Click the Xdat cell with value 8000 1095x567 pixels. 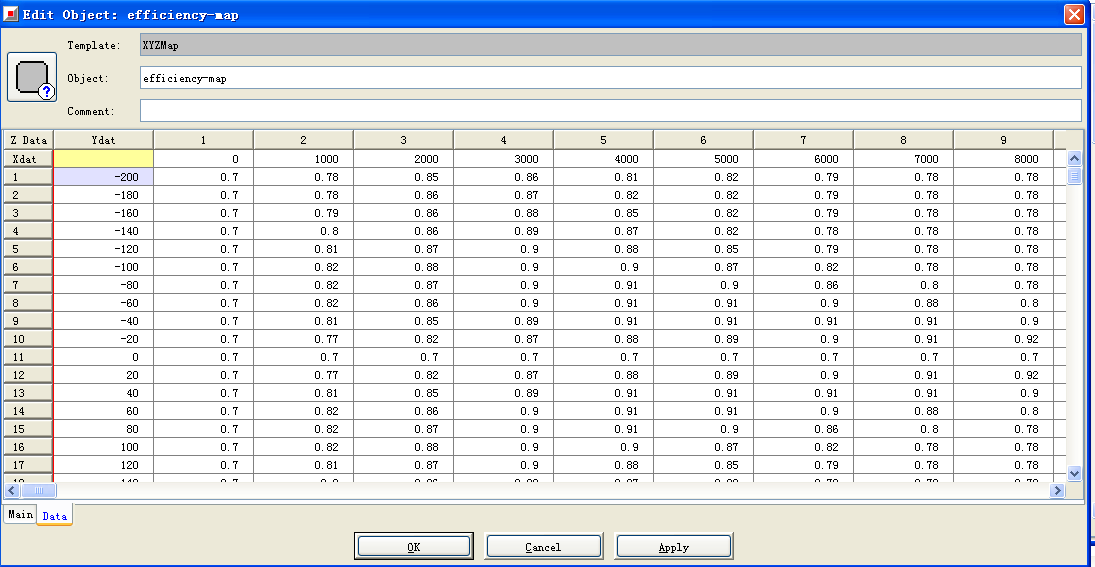[1003, 159]
